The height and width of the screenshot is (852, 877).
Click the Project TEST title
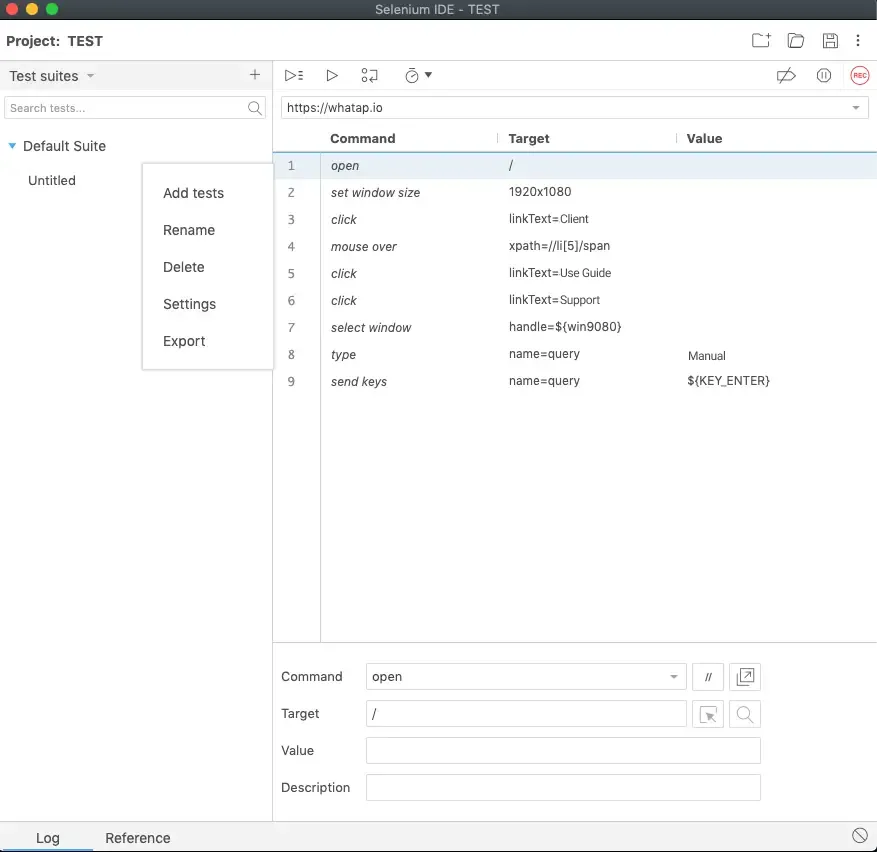click(54, 41)
